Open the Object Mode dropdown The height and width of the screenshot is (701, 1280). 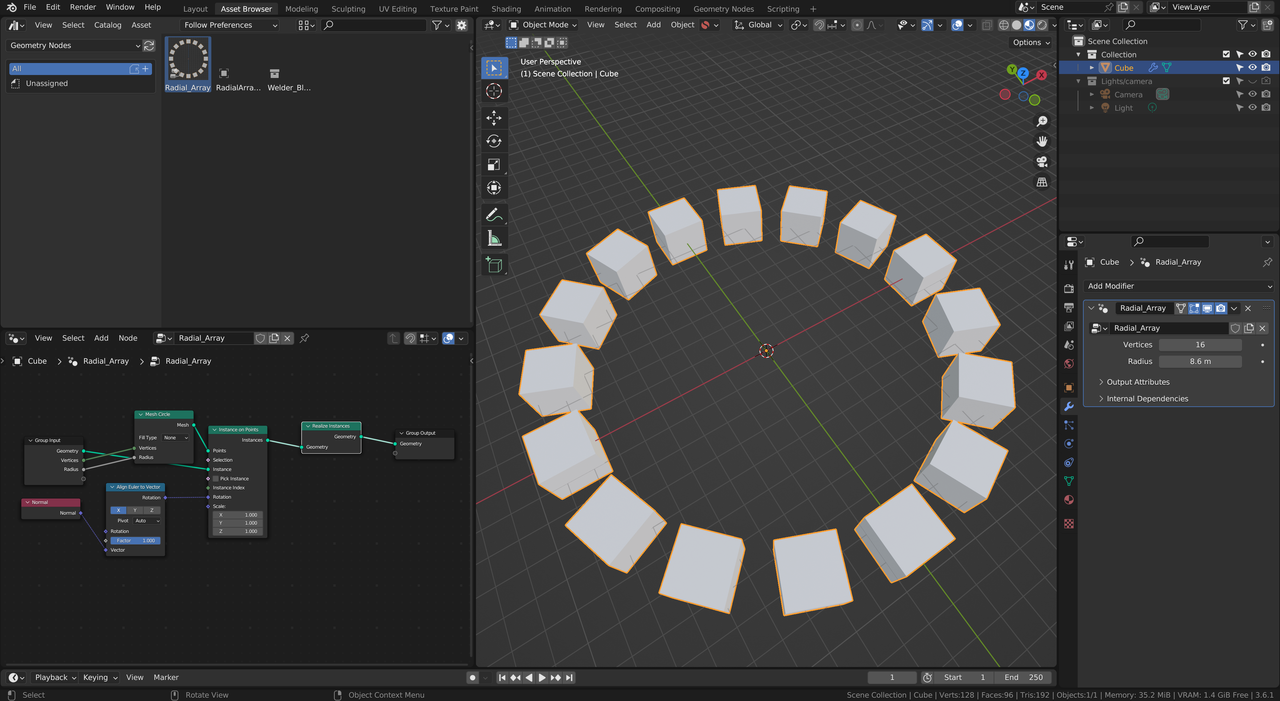tap(543, 25)
